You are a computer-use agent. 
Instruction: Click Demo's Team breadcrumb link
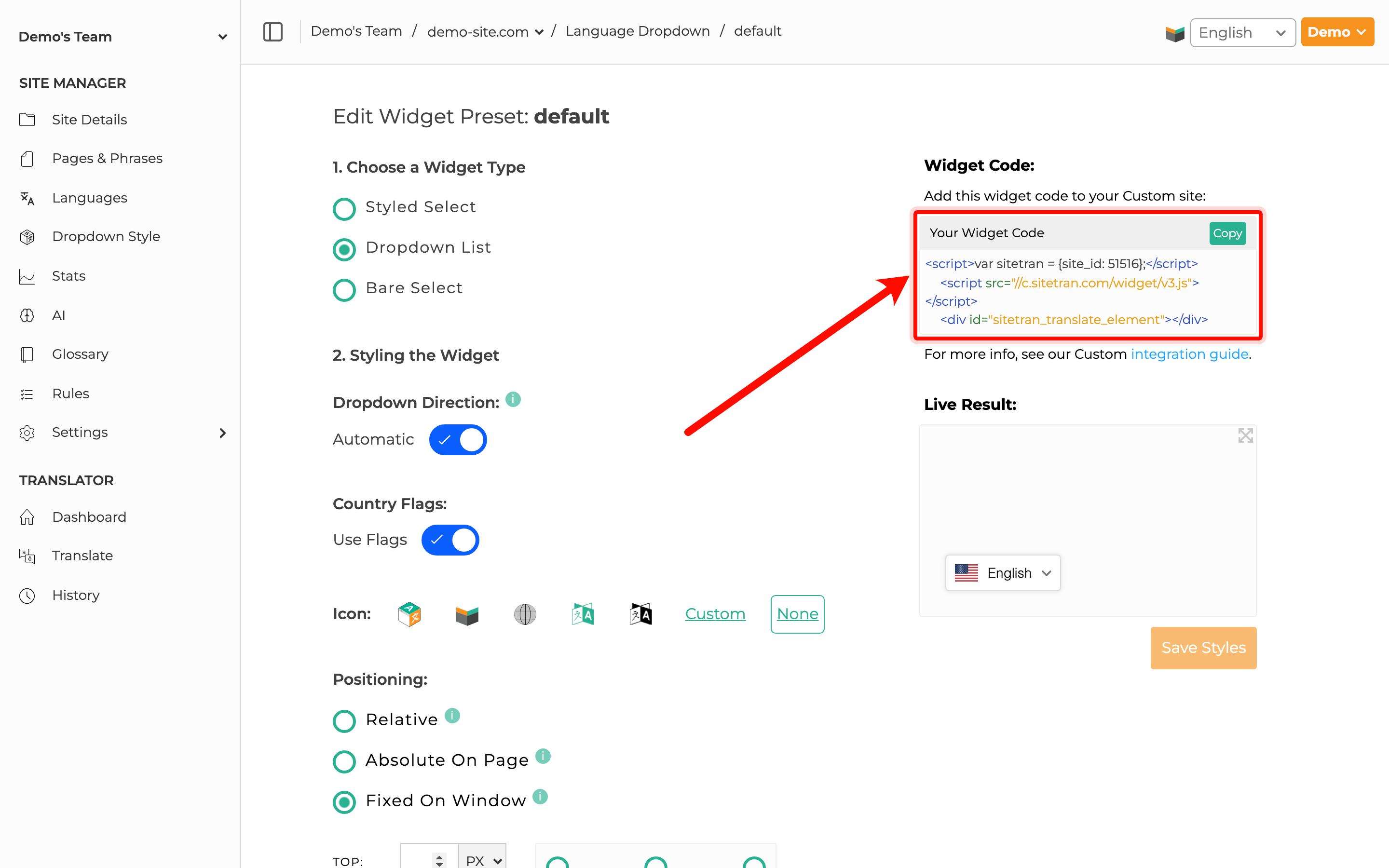tap(356, 31)
